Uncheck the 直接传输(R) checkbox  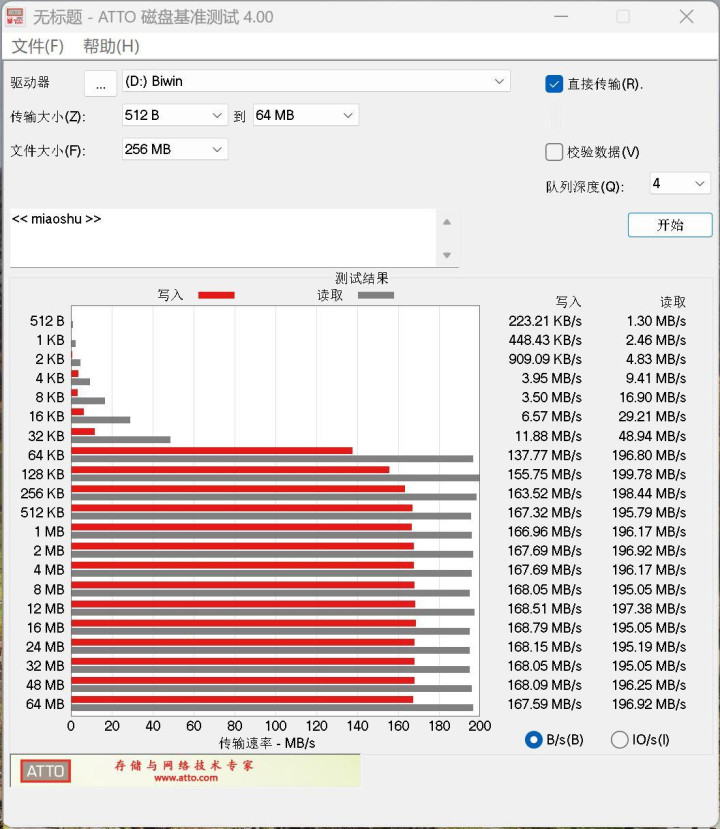tap(554, 84)
